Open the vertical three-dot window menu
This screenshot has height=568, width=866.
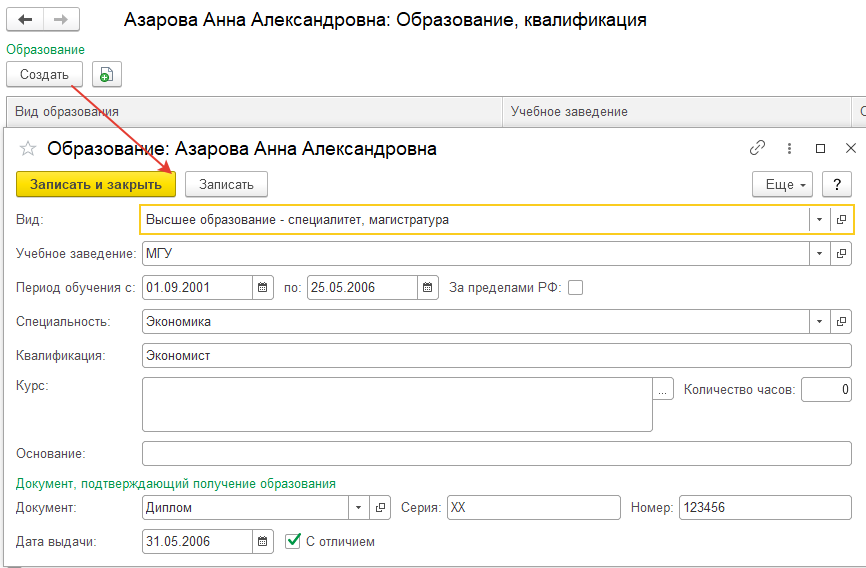point(789,148)
